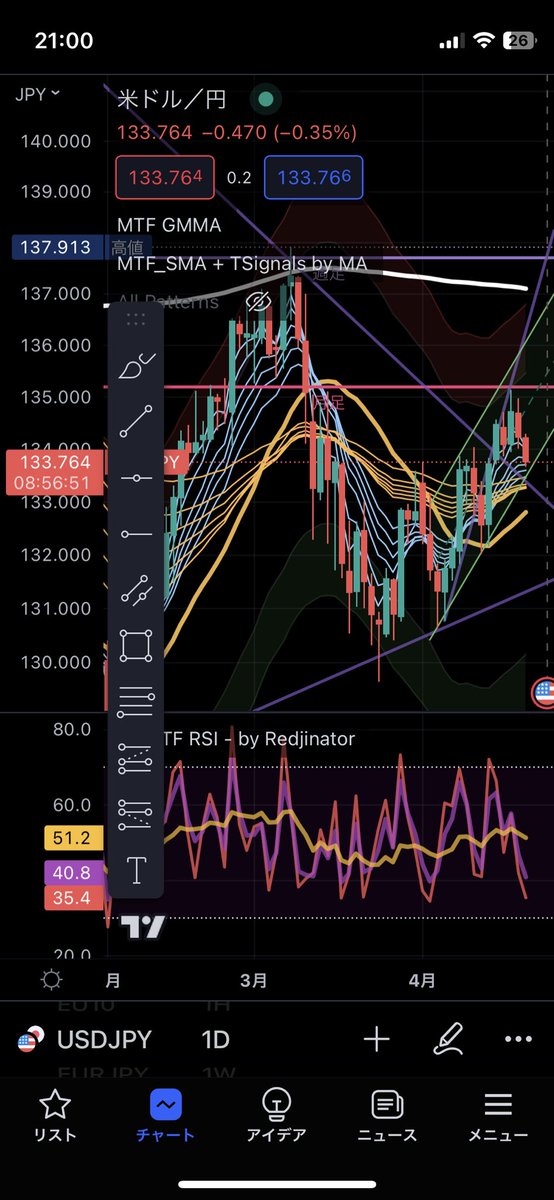This screenshot has width=554, height=1200.
Task: Open the メニュー tab
Action: coord(498,1116)
